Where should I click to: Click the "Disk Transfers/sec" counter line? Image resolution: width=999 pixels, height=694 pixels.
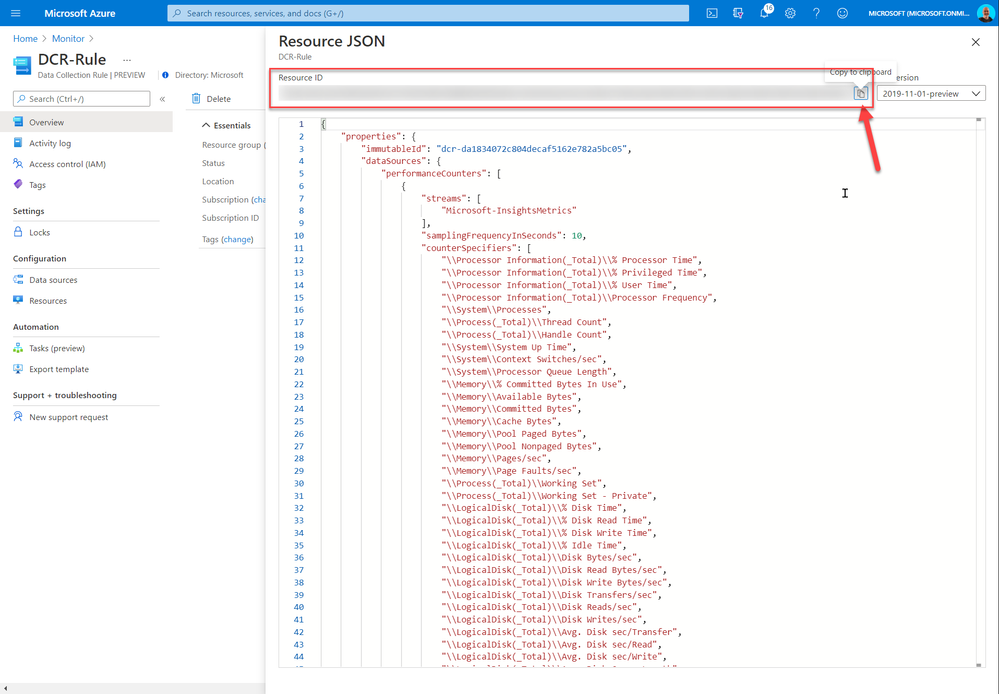(551, 595)
